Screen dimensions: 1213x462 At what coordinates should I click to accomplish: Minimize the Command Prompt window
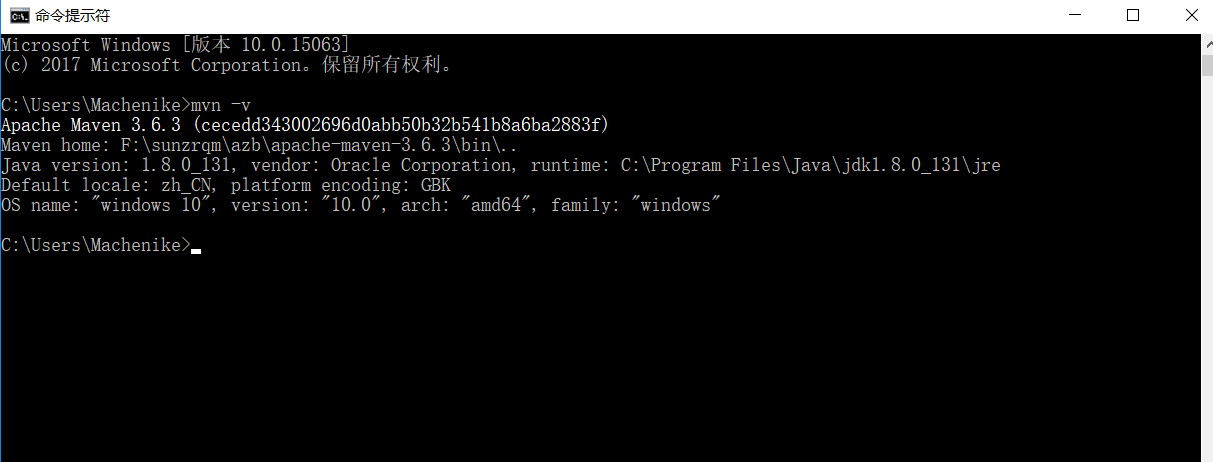pyautogui.click(x=1075, y=15)
